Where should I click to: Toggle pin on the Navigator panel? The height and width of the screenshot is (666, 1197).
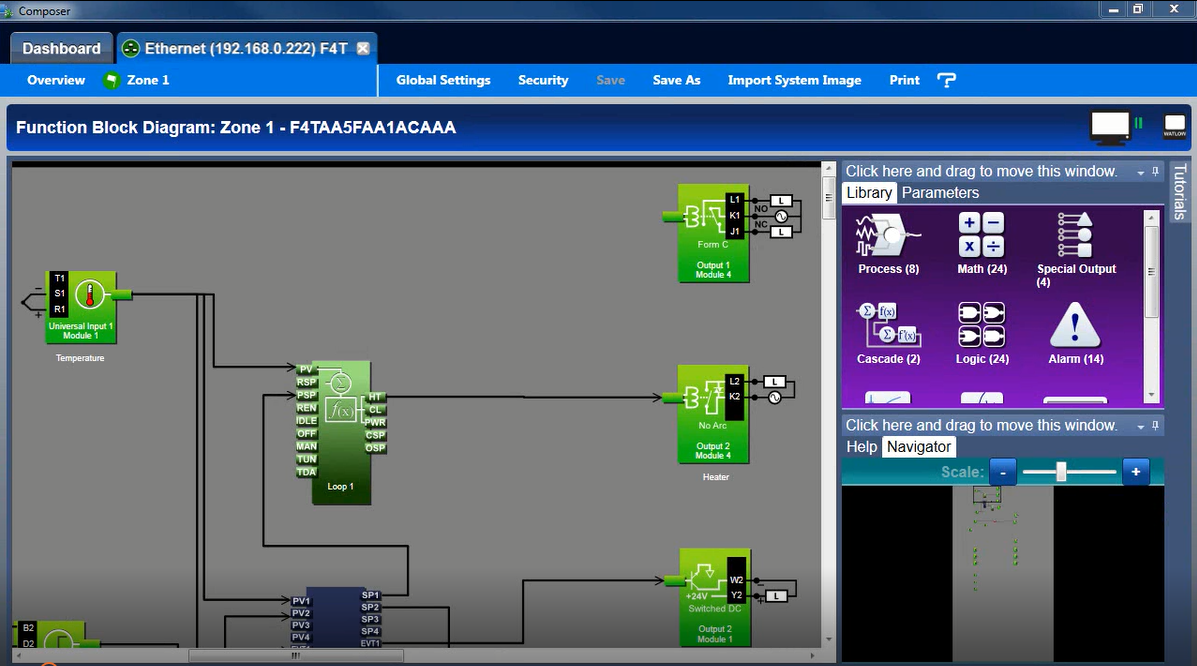(x=1156, y=426)
